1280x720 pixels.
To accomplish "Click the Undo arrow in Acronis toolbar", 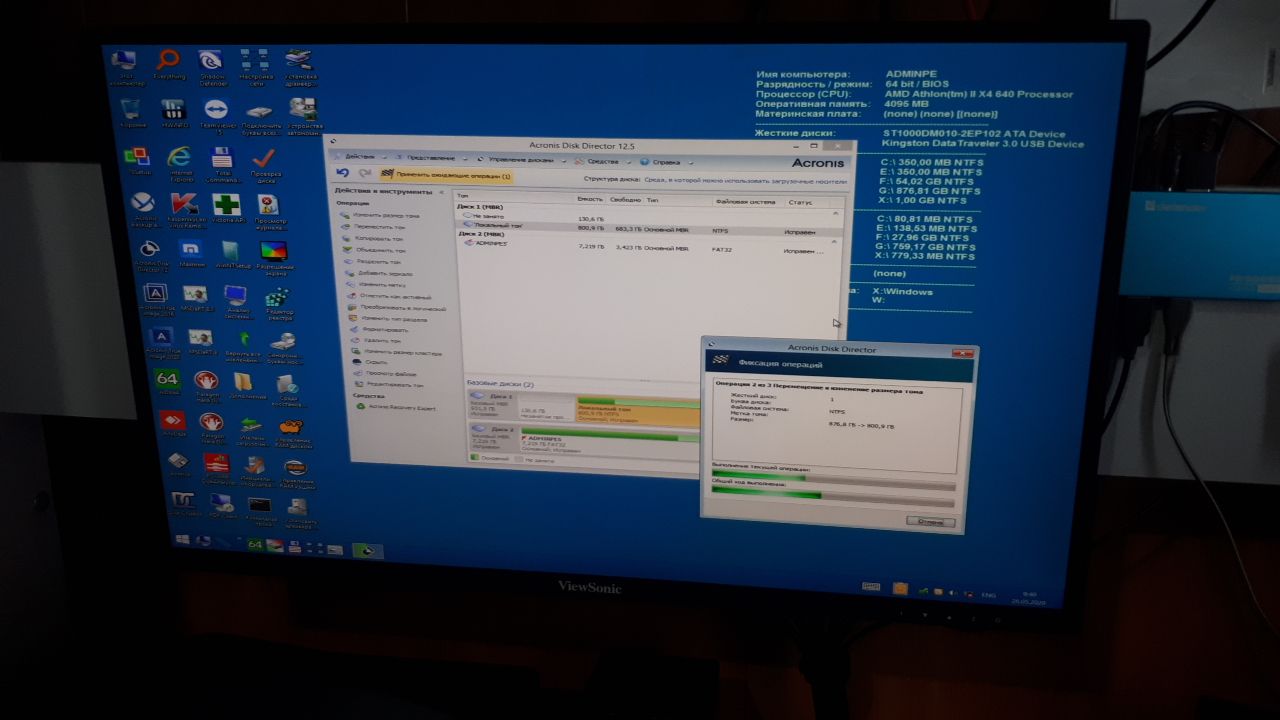I will tap(343, 173).
